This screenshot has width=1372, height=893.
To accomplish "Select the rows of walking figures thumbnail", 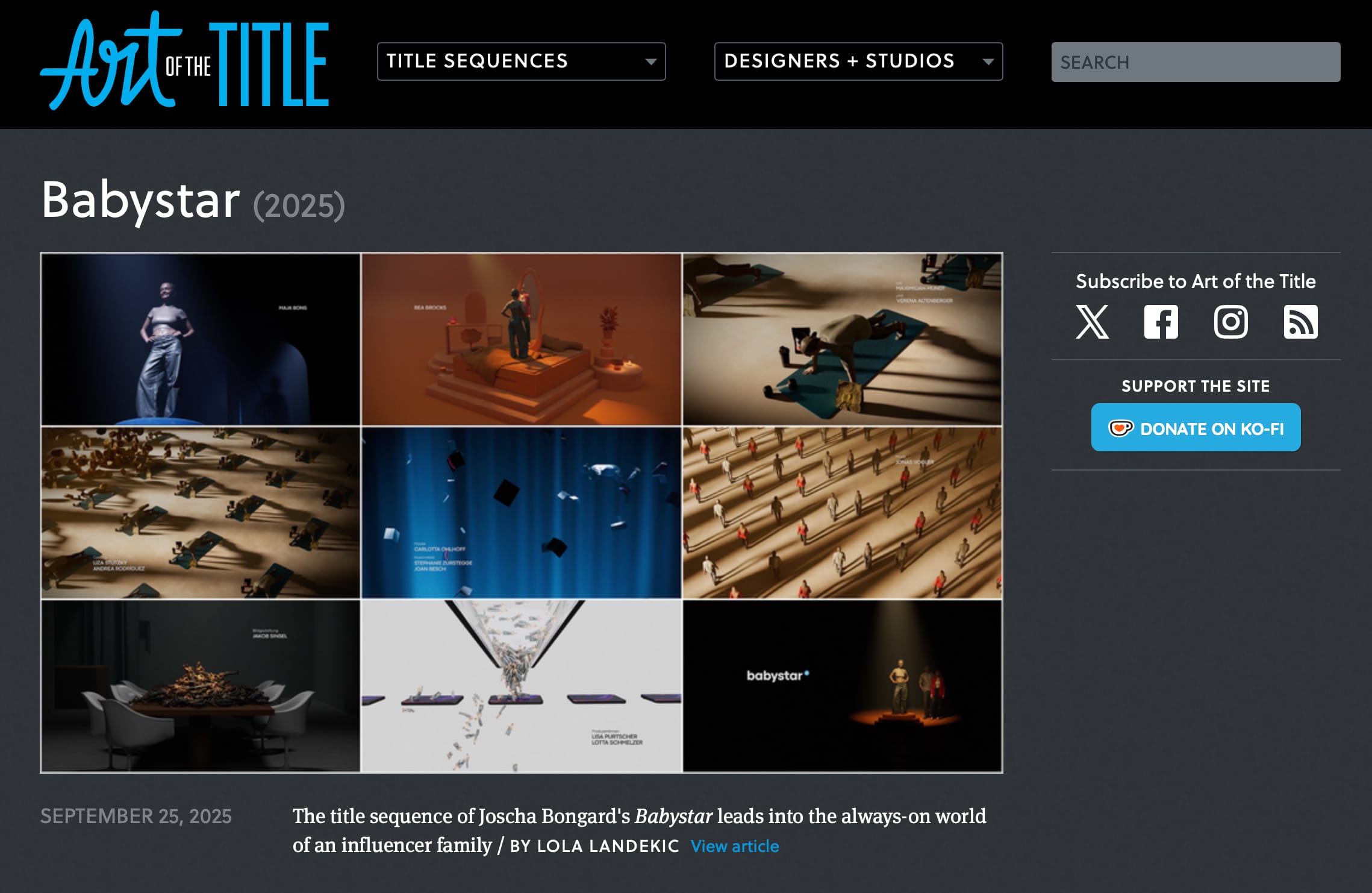I will point(842,513).
